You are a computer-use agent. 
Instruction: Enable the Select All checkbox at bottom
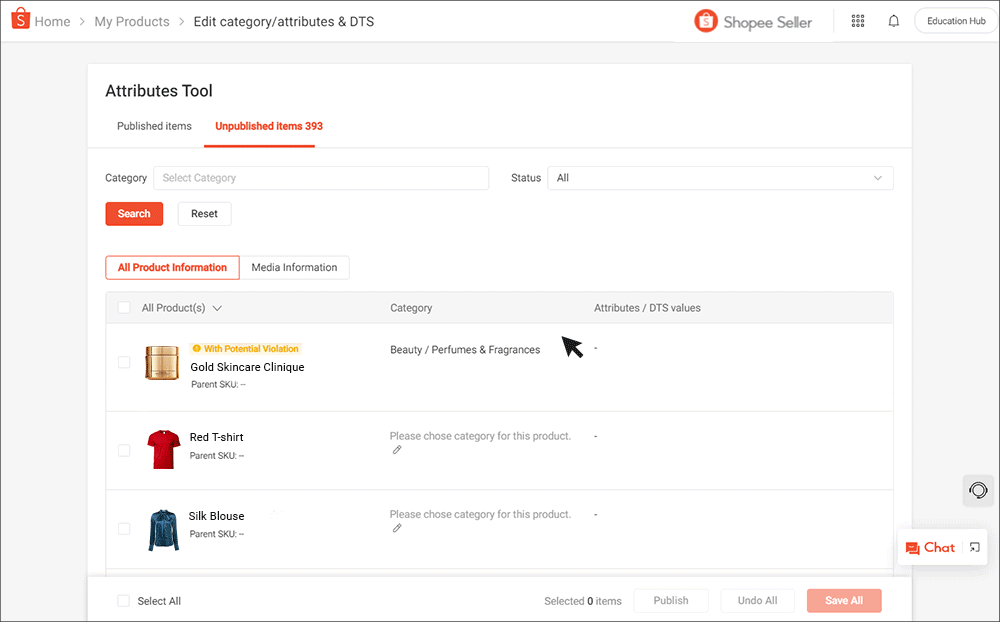(123, 601)
